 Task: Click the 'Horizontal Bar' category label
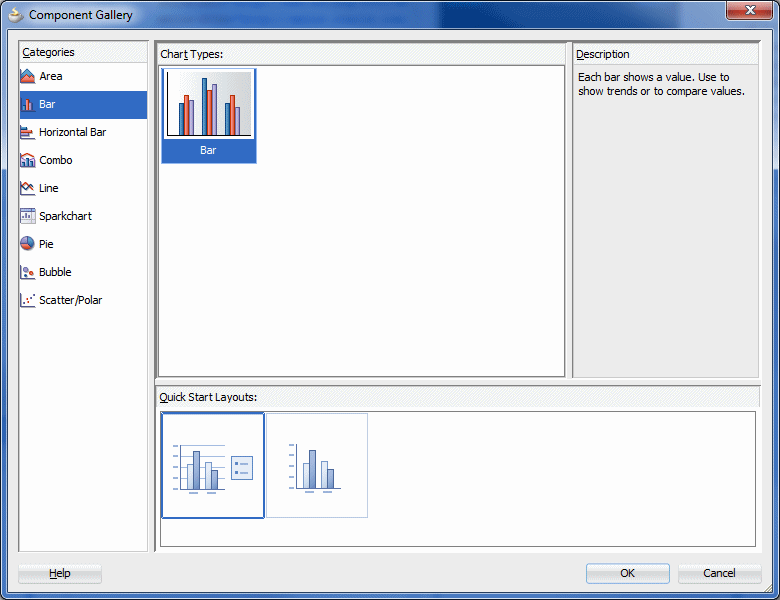pyautogui.click(x=73, y=132)
